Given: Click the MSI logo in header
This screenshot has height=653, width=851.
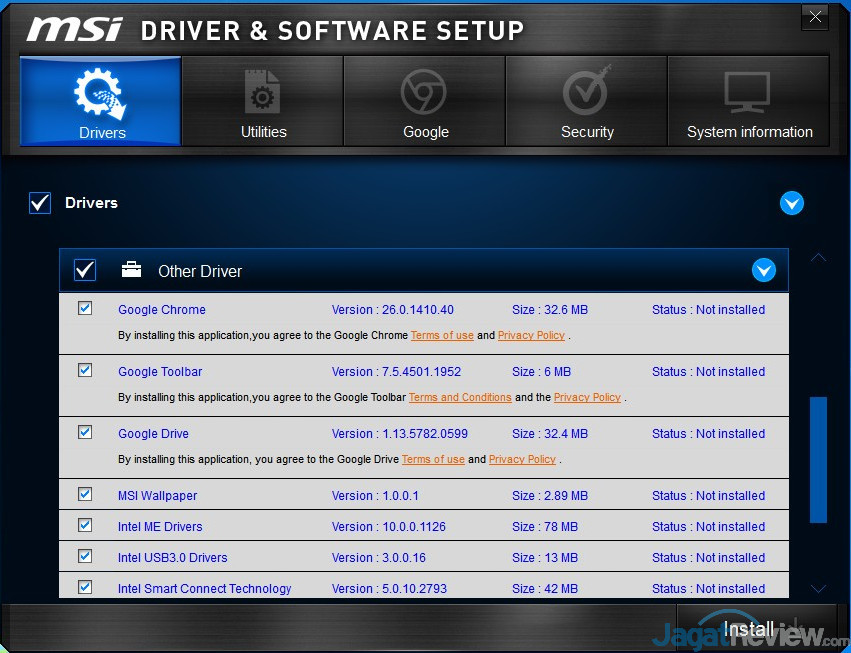Looking at the screenshot, I should pyautogui.click(x=76, y=29).
